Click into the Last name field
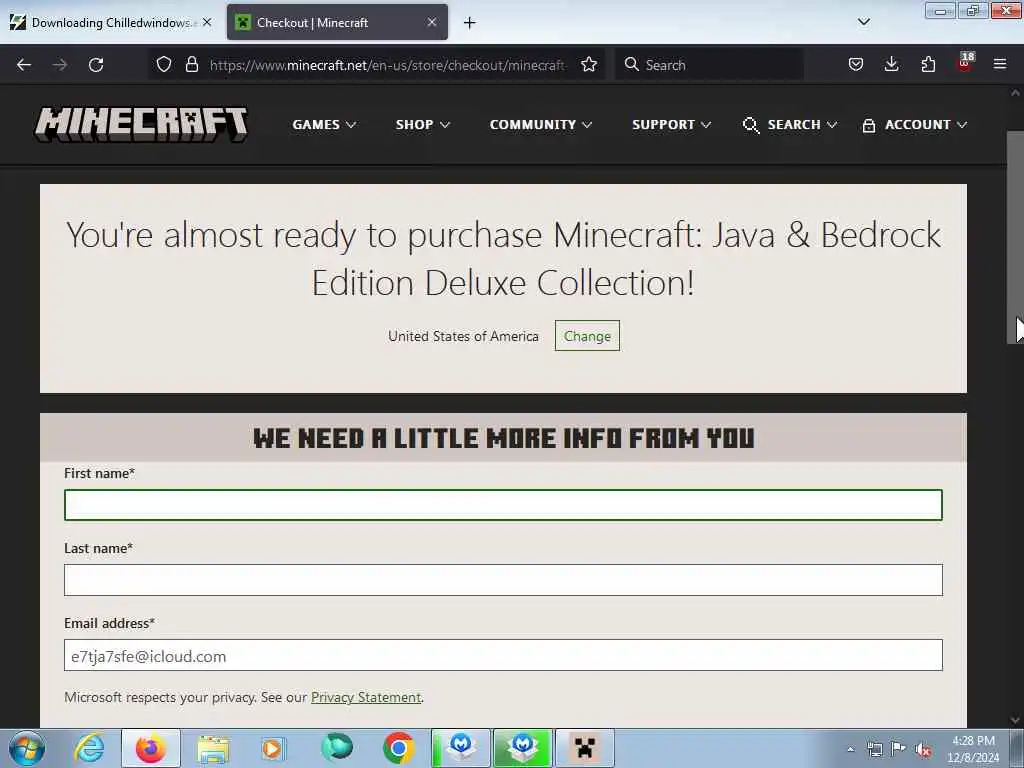The image size is (1024, 768). coord(503,580)
